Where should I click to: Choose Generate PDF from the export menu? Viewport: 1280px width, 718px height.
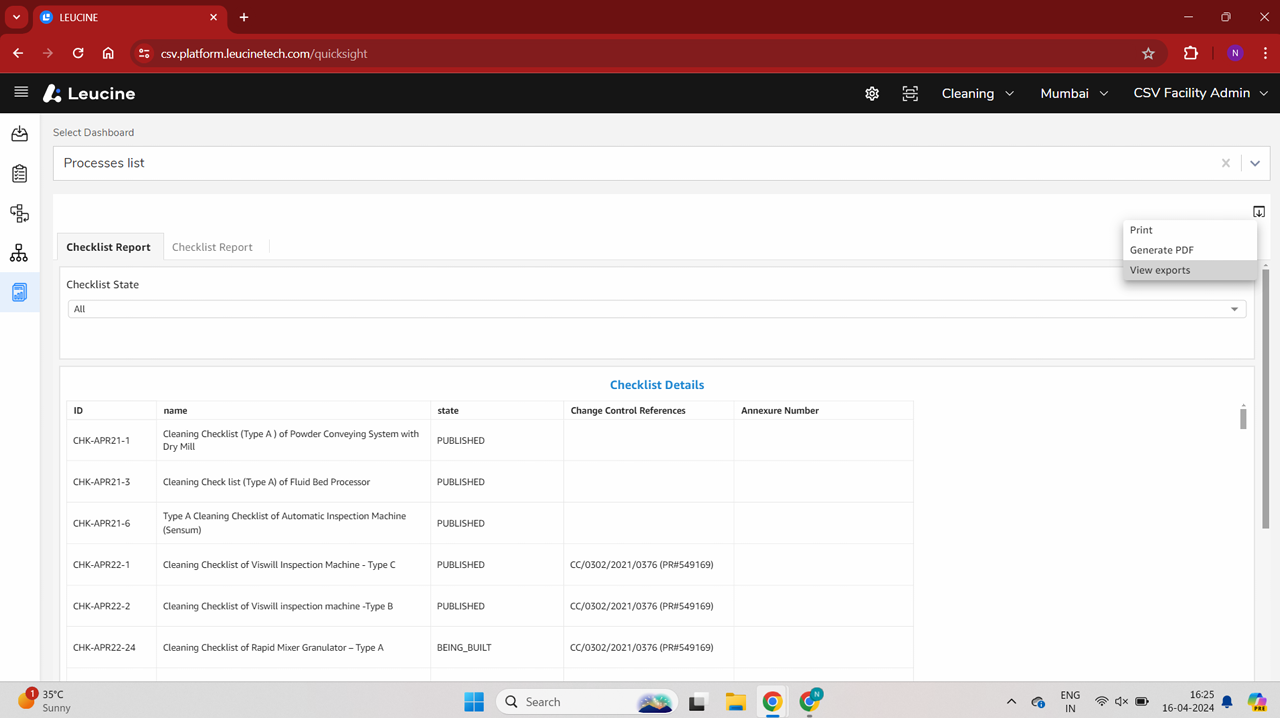tap(1161, 250)
